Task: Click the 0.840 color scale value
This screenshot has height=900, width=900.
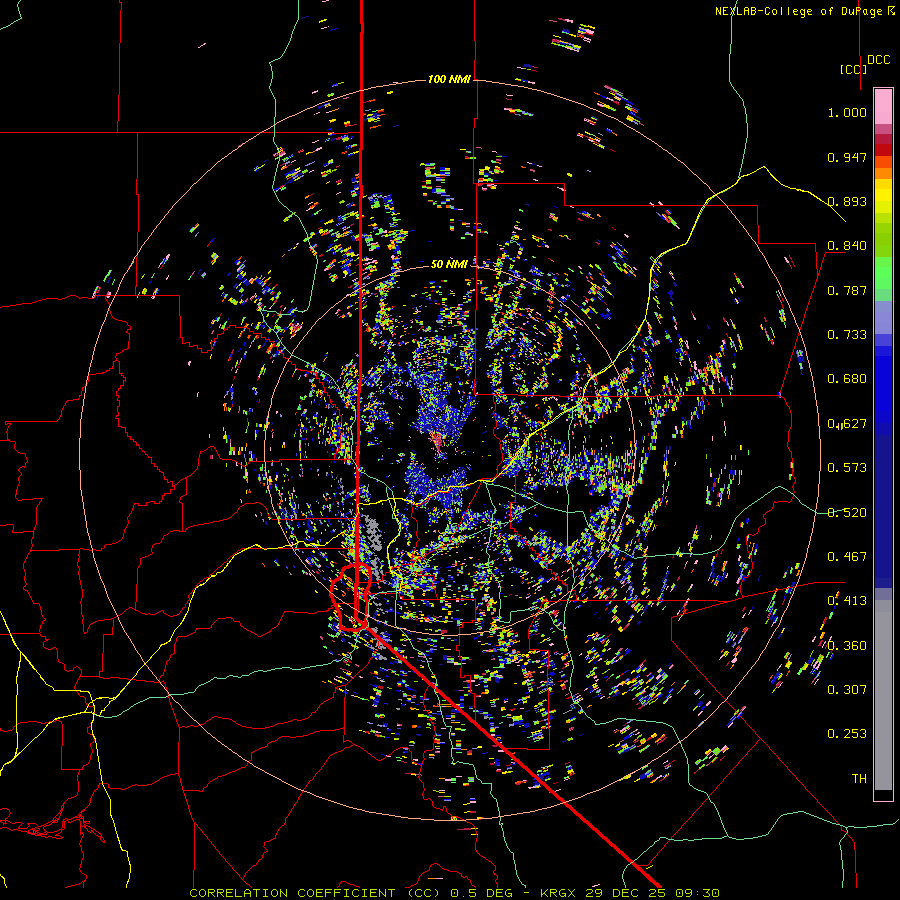Action: click(847, 246)
